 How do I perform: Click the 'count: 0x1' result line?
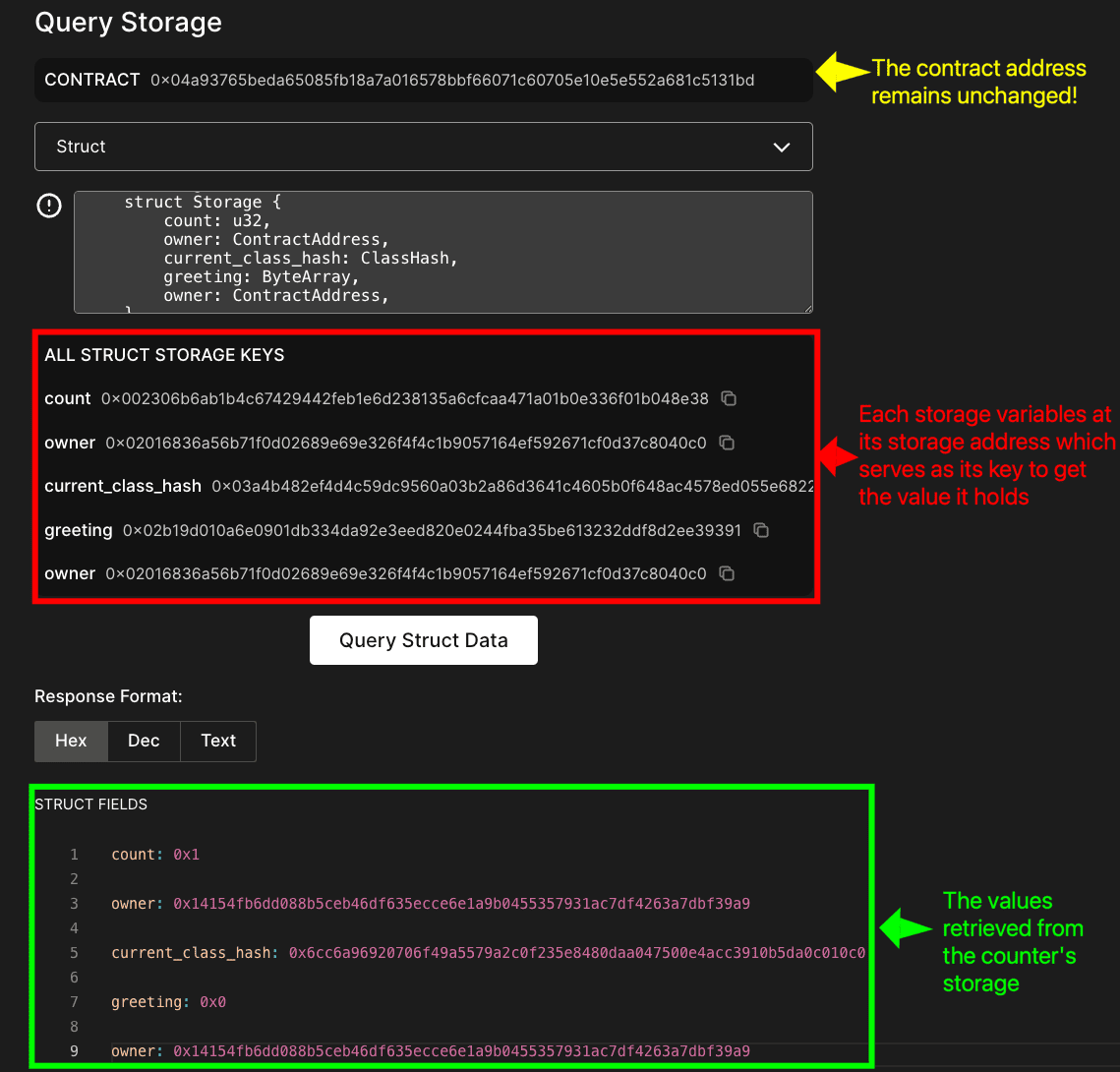point(155,855)
